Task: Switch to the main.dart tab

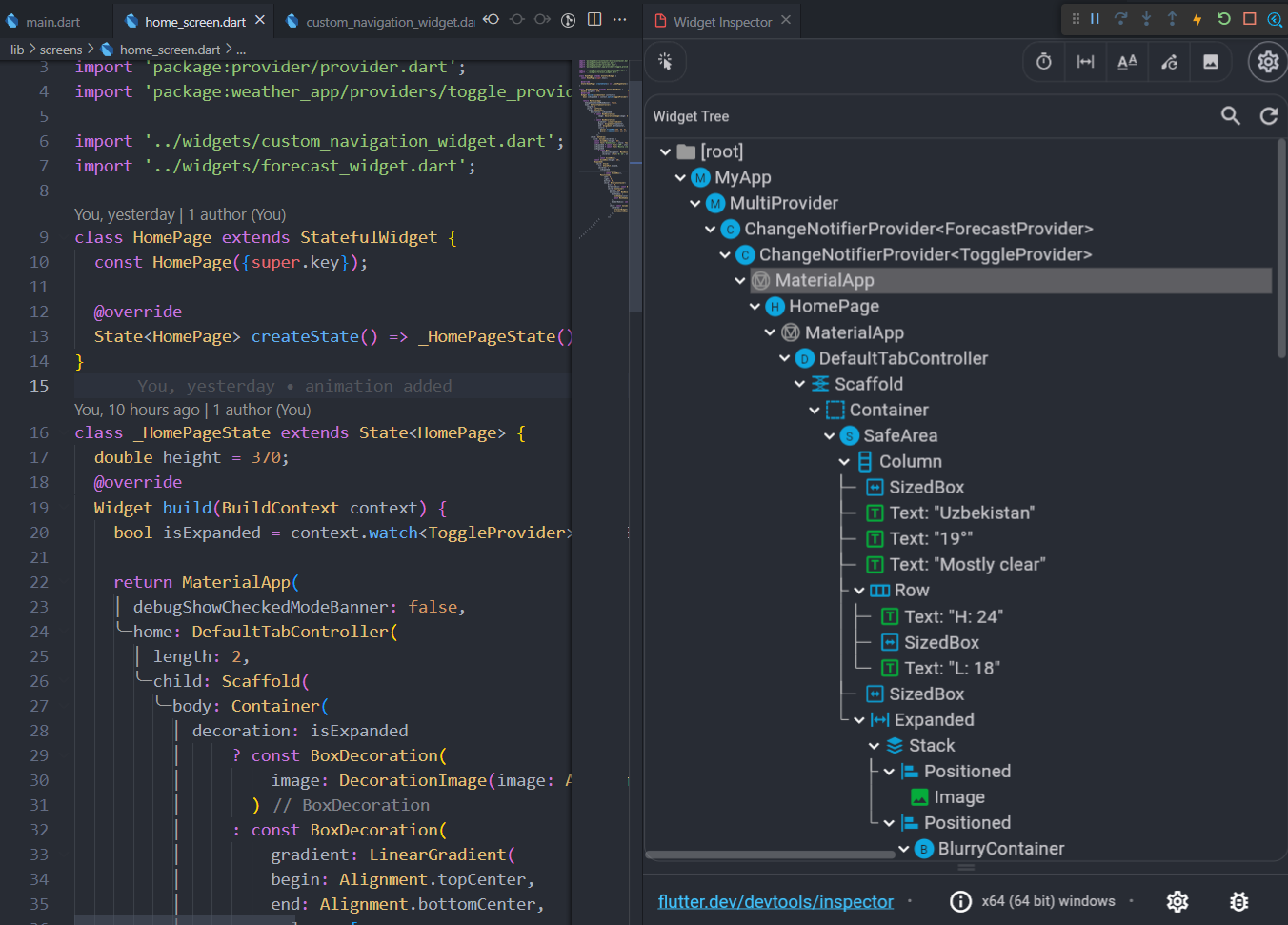Action: coord(52,19)
